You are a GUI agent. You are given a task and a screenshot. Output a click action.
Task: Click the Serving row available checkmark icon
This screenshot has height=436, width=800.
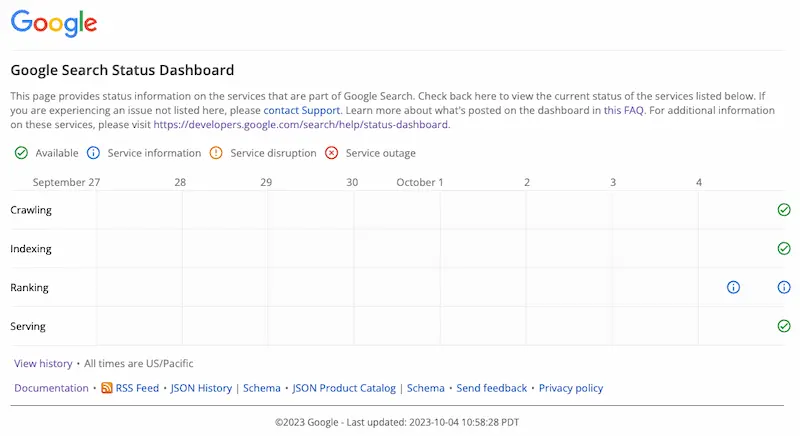point(784,326)
